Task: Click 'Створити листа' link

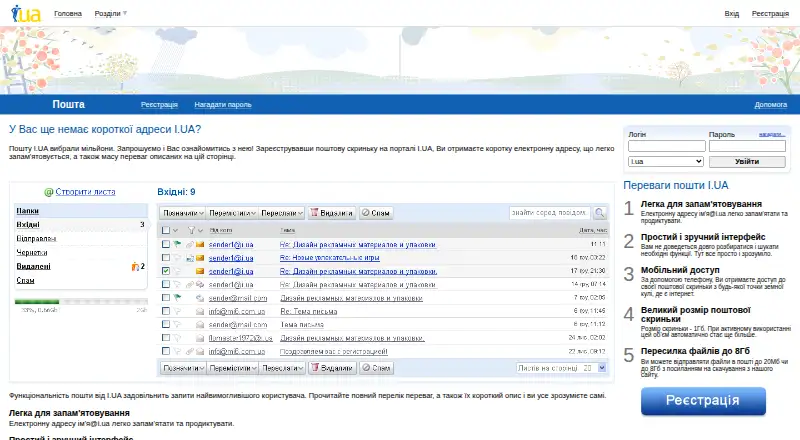Action: pyautogui.click(x=85, y=192)
